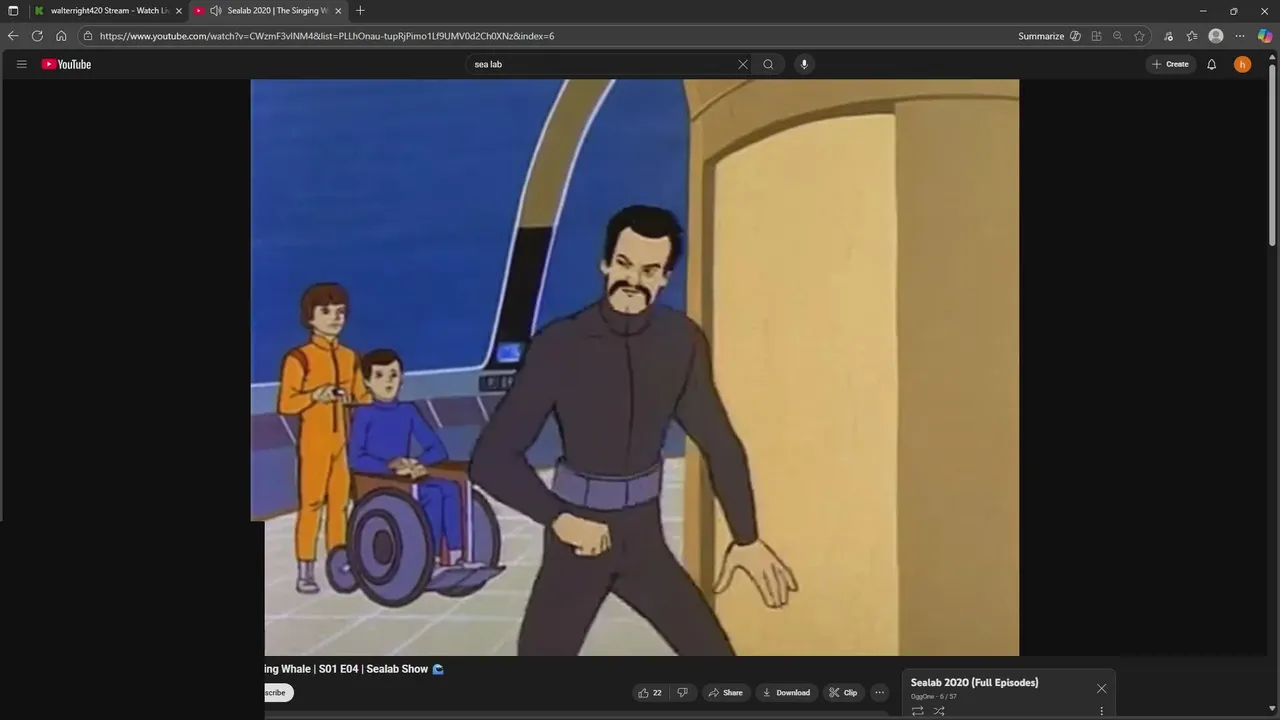Open browser home page
Screen dimensions: 1280x720
[61, 36]
